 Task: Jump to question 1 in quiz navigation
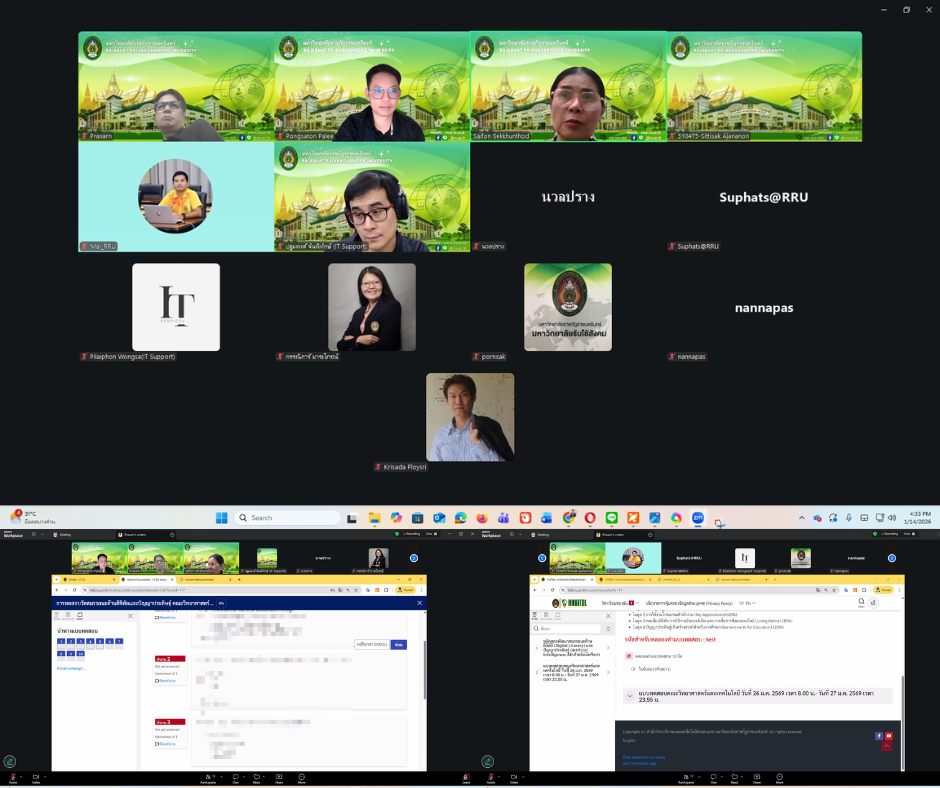(61, 642)
